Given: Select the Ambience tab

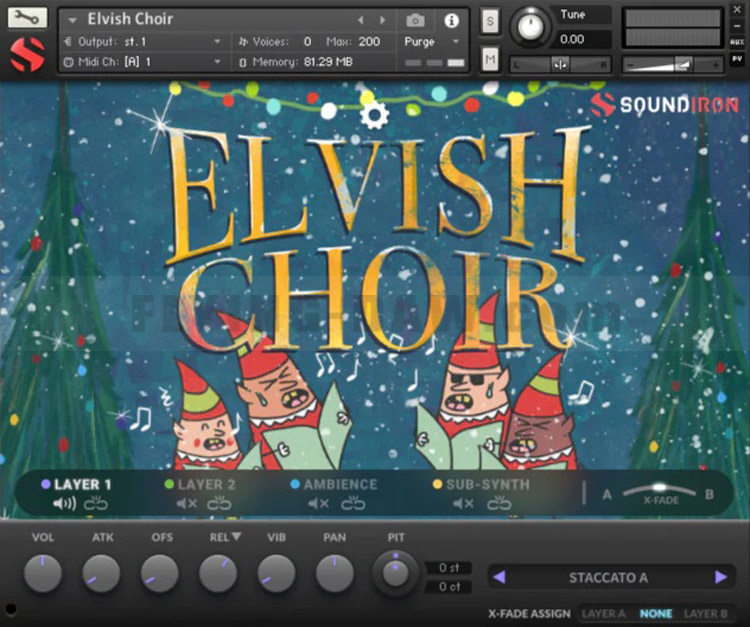Looking at the screenshot, I should (x=340, y=484).
